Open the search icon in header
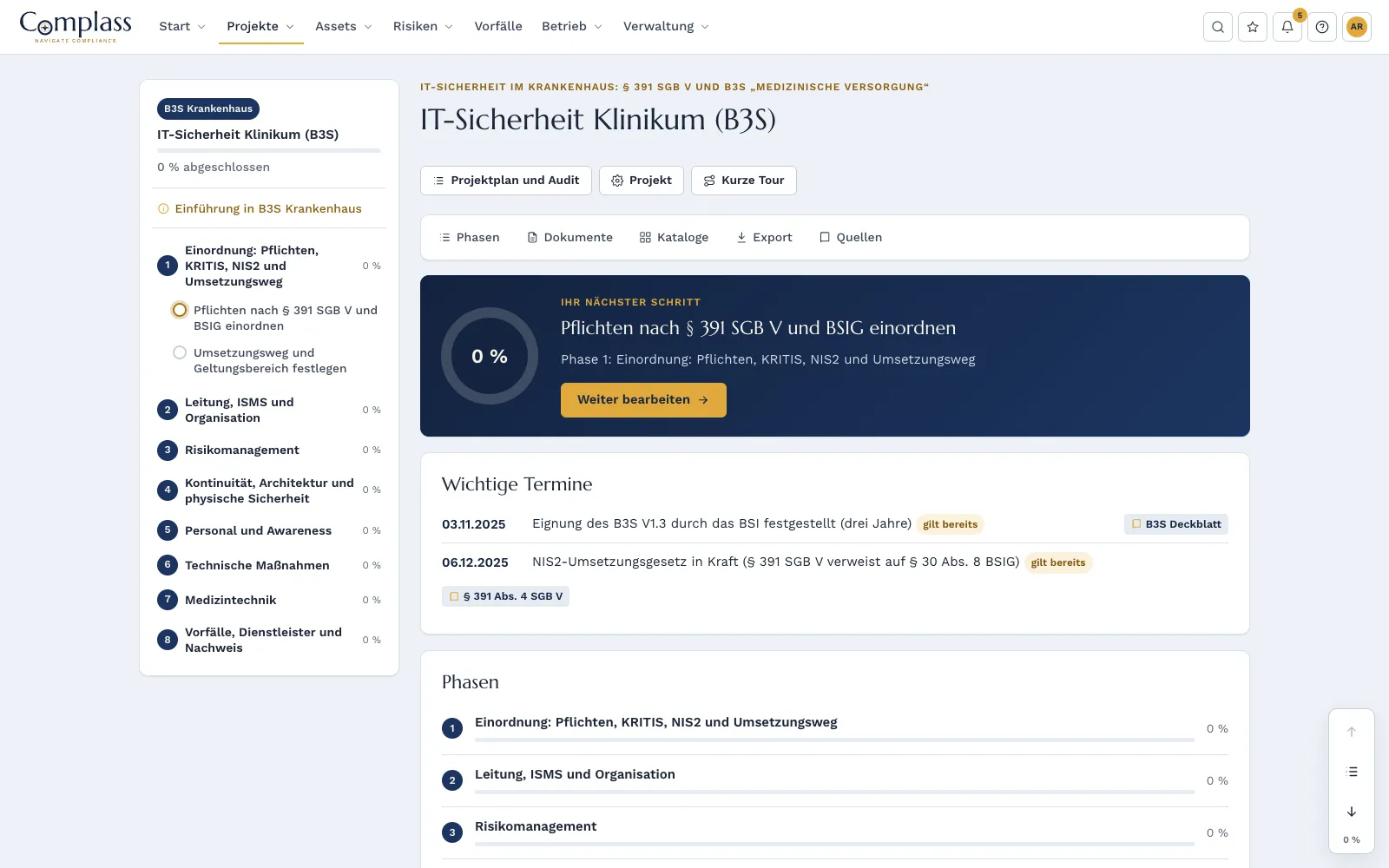 point(1218,27)
